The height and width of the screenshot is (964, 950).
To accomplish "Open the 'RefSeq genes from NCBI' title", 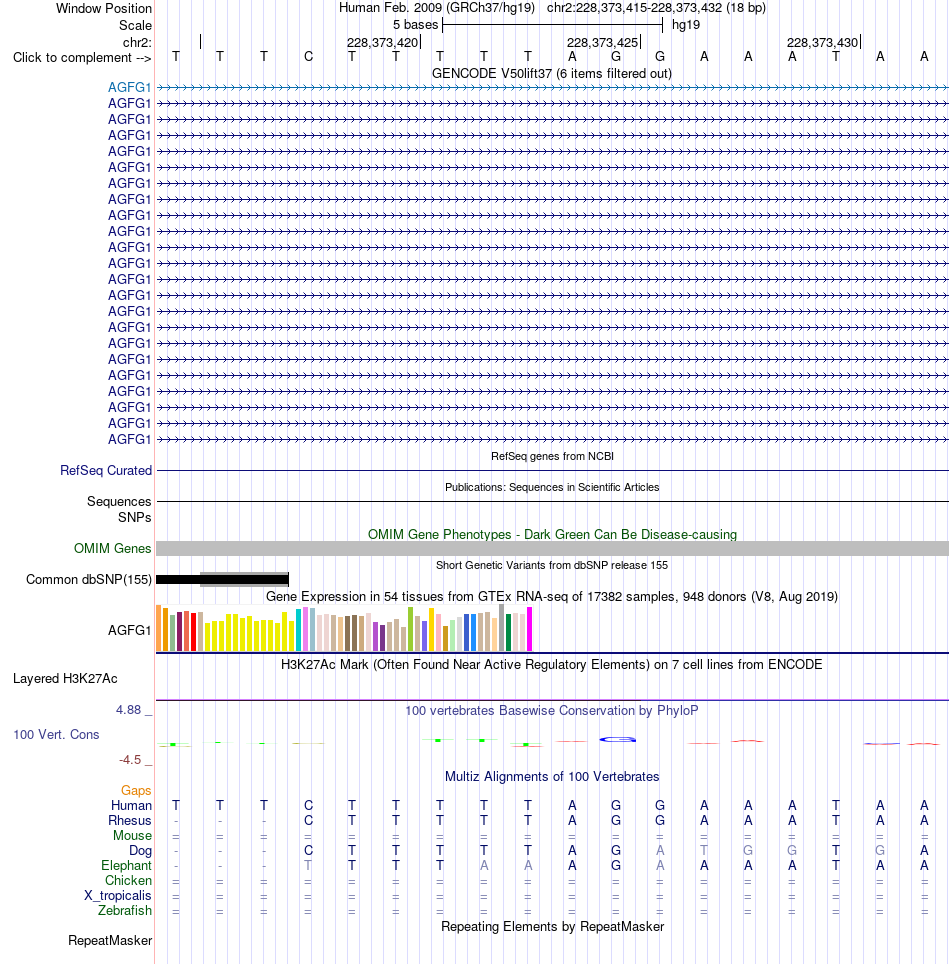I will (552, 456).
